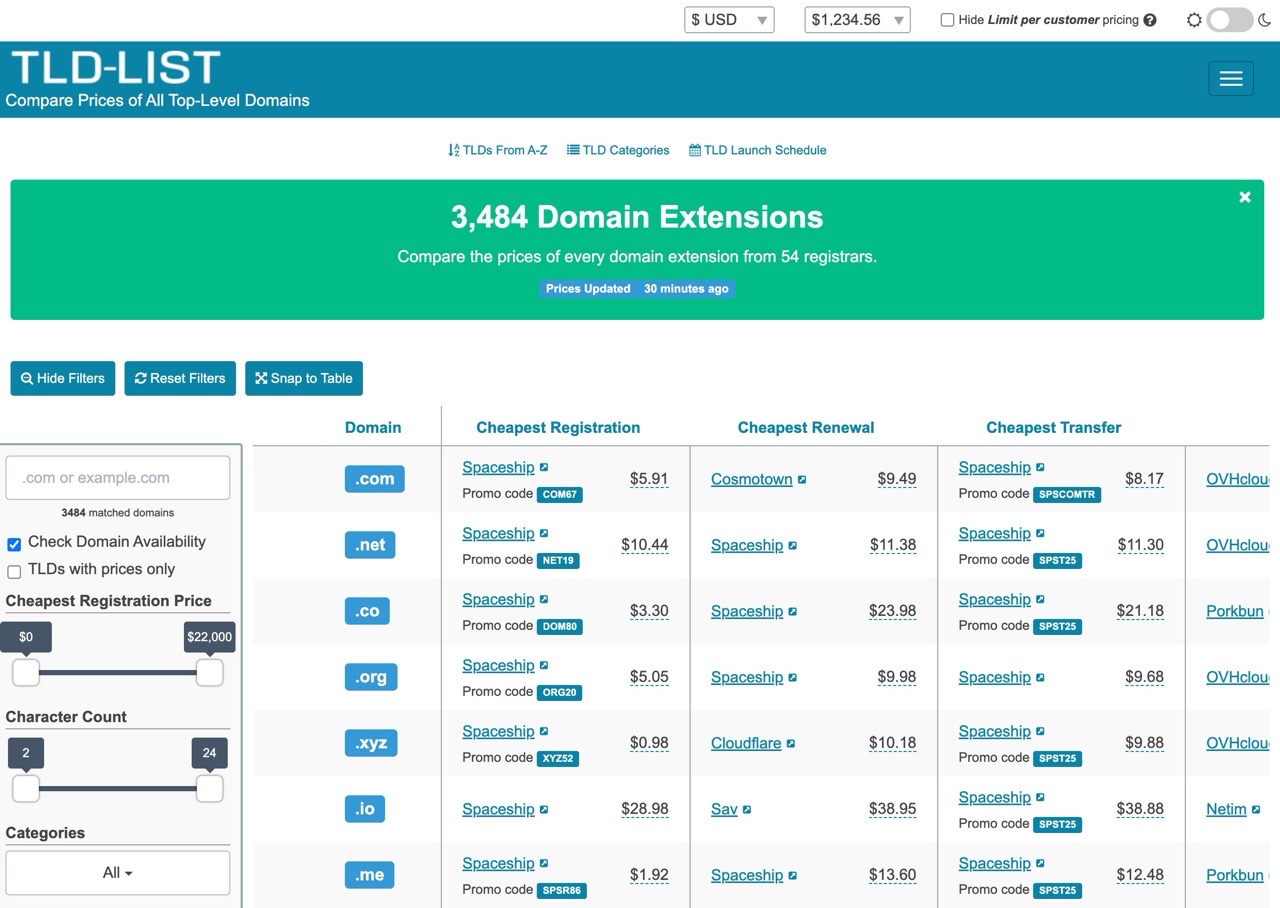
Task: Open TLD Categories
Action: [618, 150]
